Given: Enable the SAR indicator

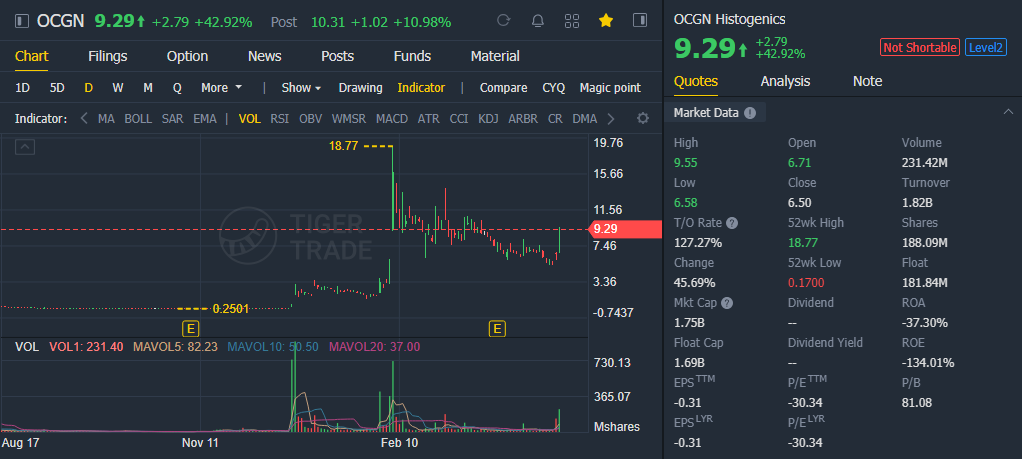Looking at the screenshot, I should point(173,119).
